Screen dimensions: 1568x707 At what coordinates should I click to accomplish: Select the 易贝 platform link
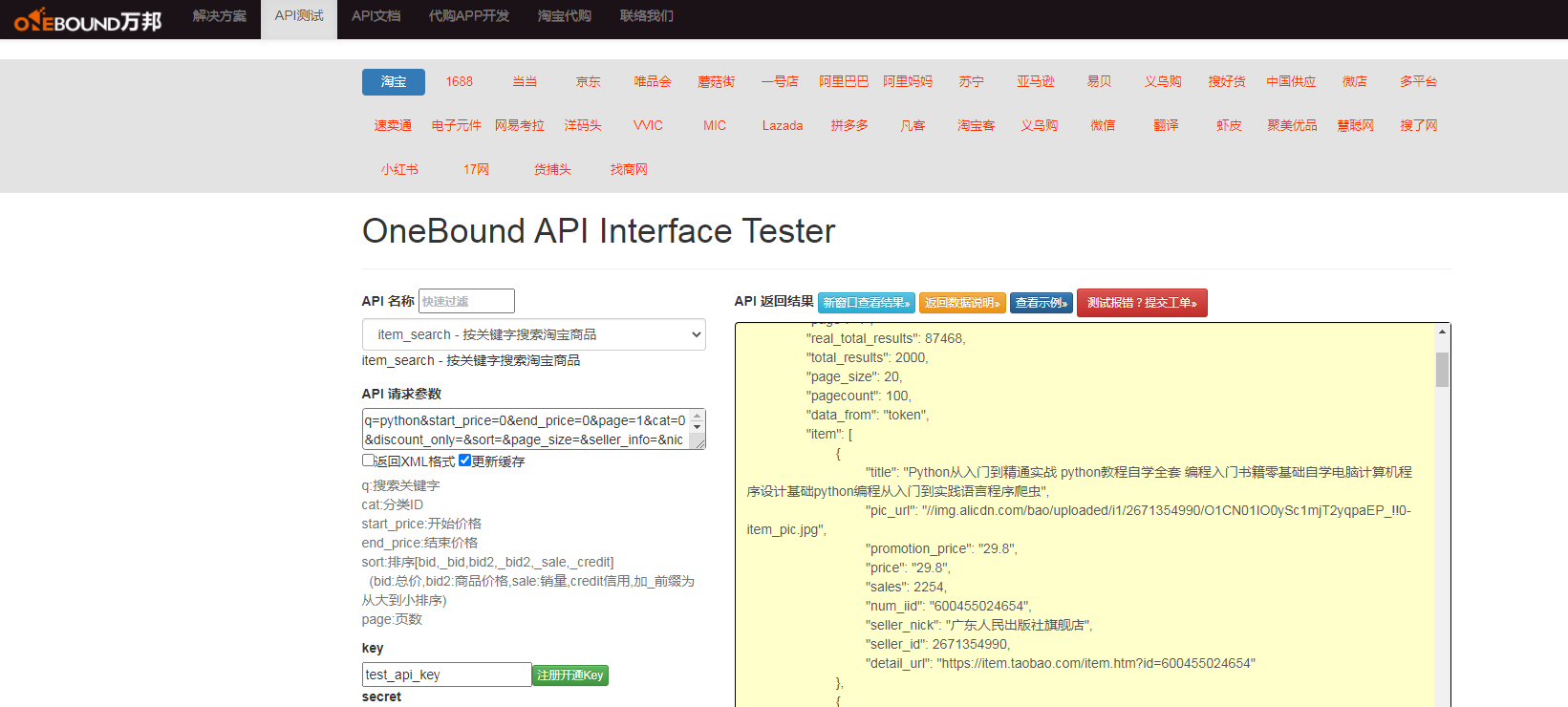tap(1100, 82)
